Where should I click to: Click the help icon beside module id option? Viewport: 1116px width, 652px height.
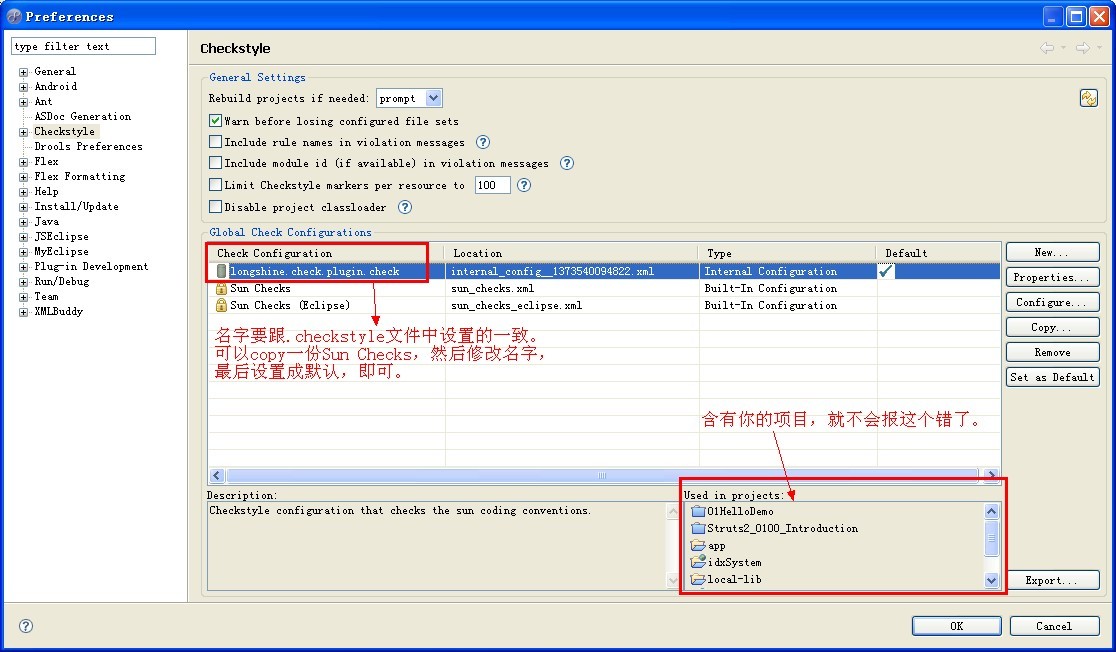567,163
